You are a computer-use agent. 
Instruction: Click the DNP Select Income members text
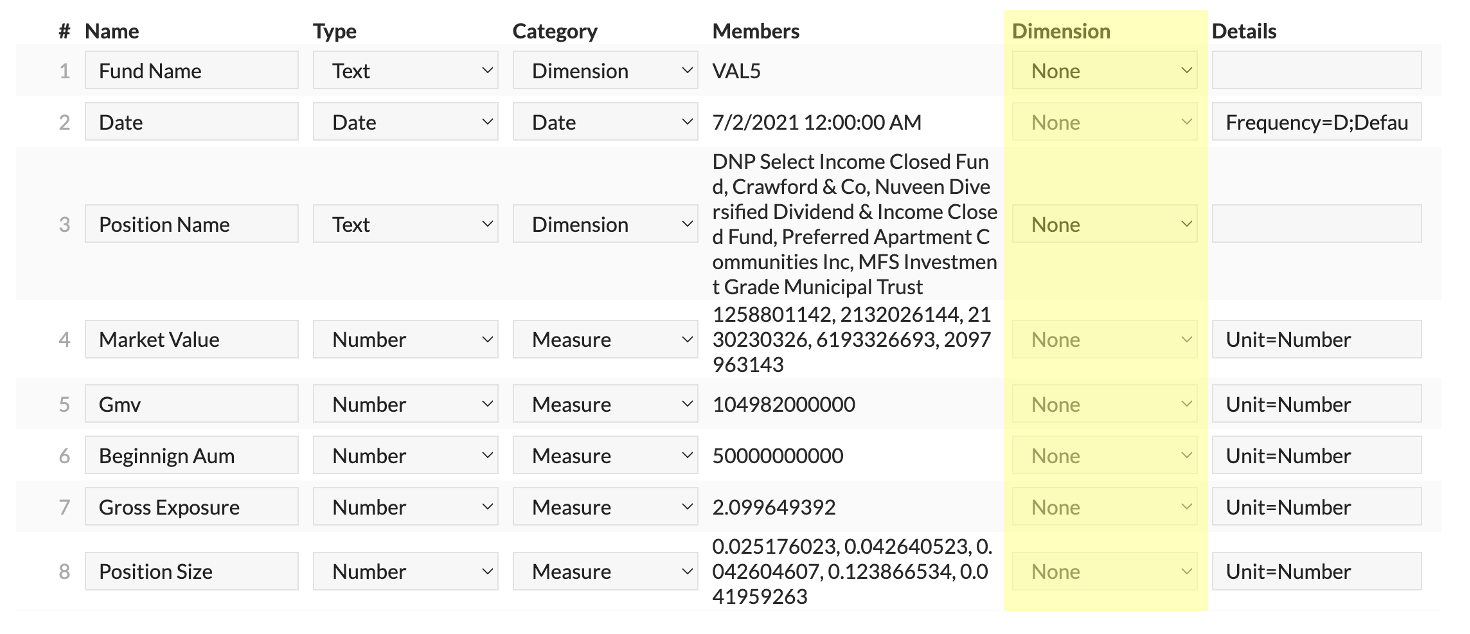[x=855, y=224]
